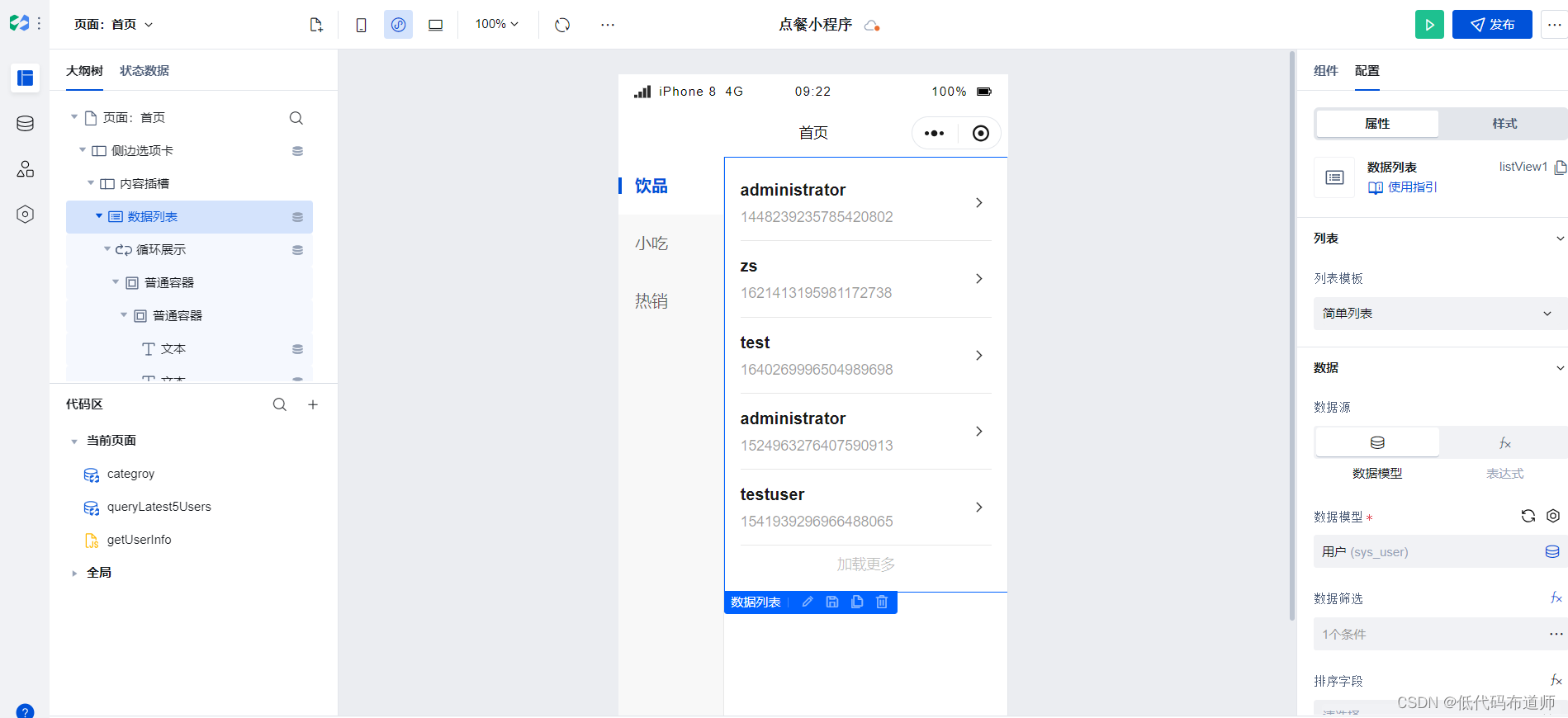Delete the 数据列表 component via trash icon
The height and width of the screenshot is (718, 1568).
pos(882,602)
